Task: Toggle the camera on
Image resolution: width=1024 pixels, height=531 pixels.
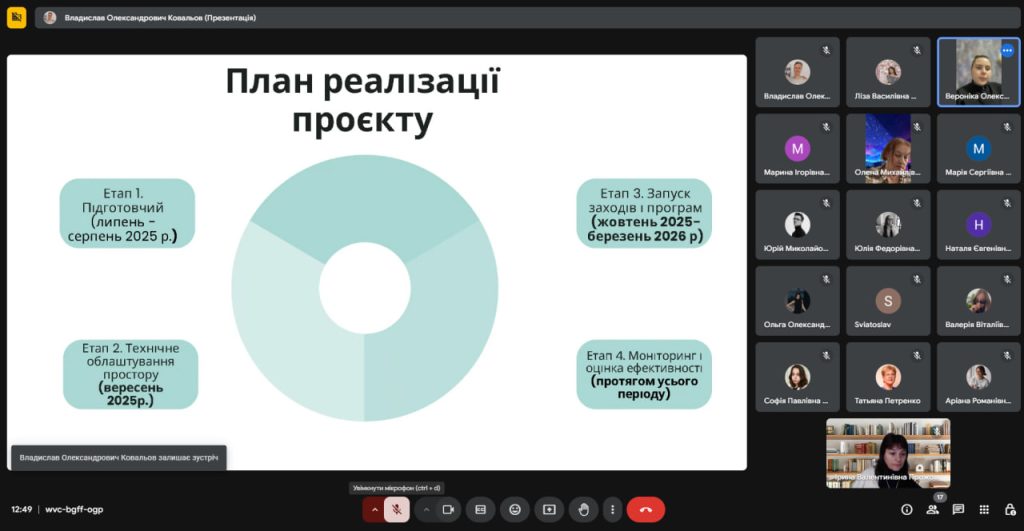Action: tap(448, 509)
